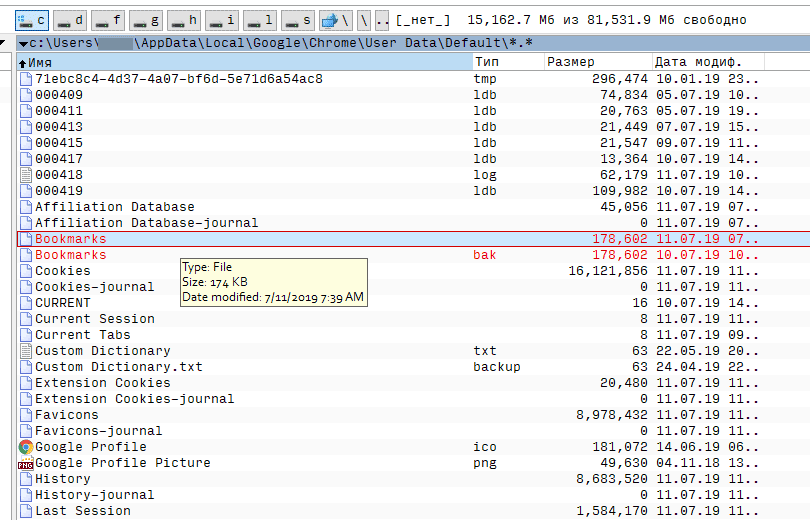The width and height of the screenshot is (810, 520).
Task: Click icon next to Current Session
Action: click(26, 319)
